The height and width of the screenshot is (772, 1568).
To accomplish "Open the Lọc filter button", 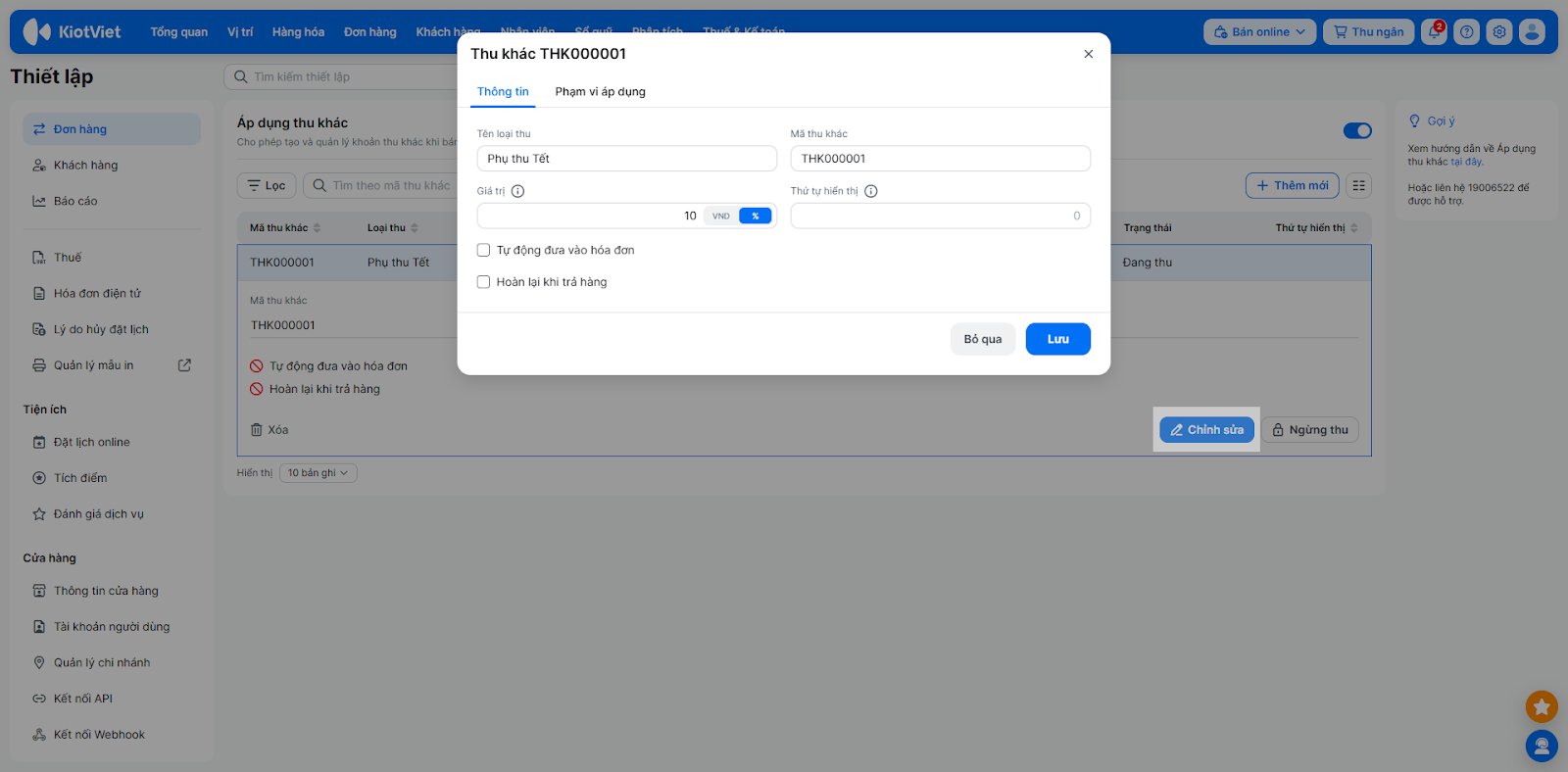I will 267,186.
